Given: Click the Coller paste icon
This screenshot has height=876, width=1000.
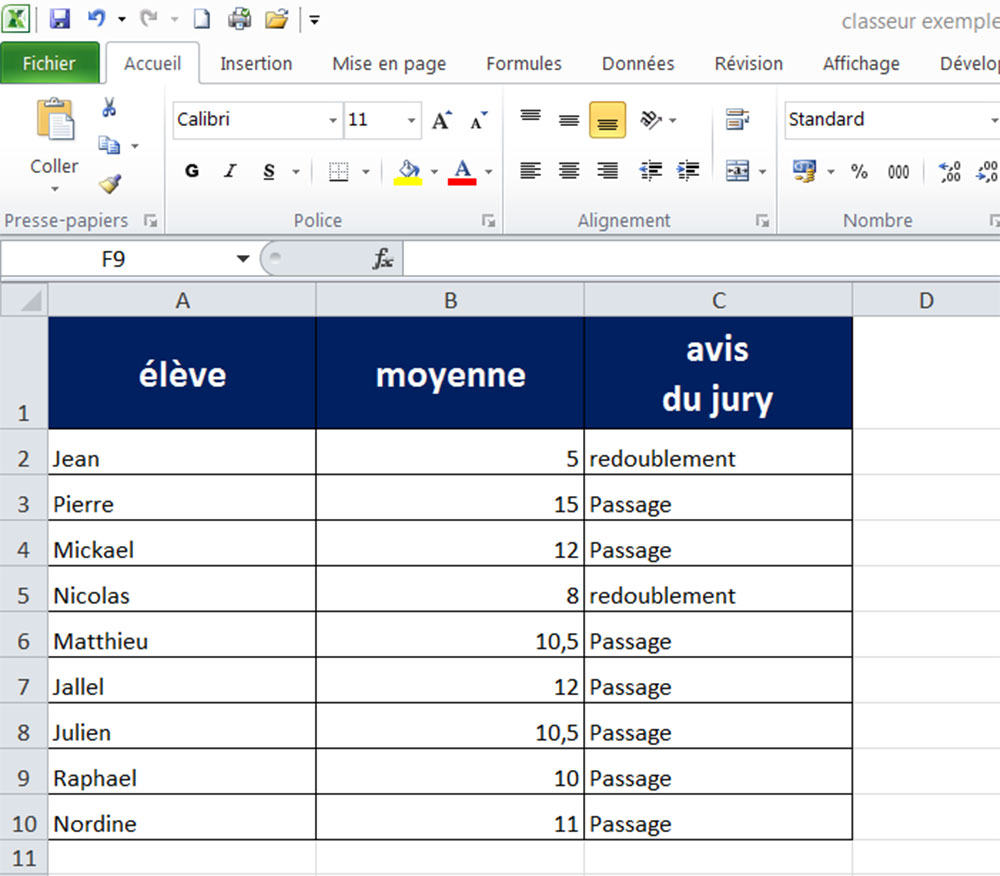Looking at the screenshot, I should coord(55,119).
